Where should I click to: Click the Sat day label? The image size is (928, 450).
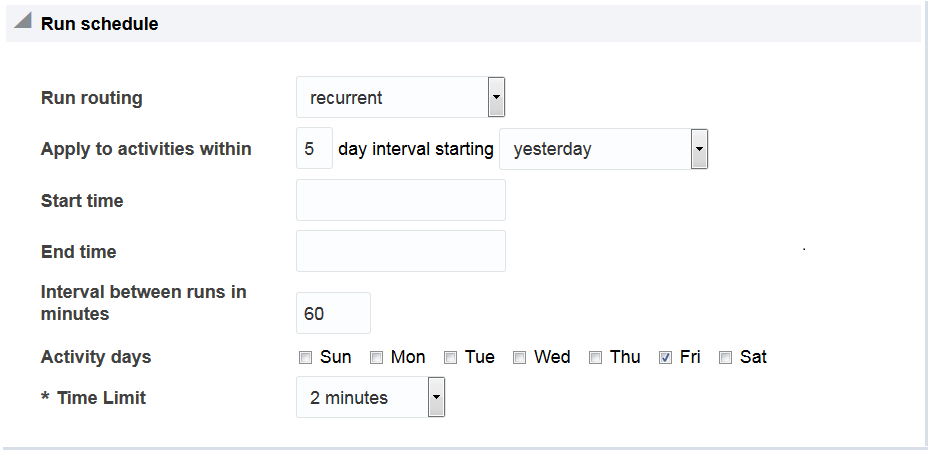(x=753, y=357)
